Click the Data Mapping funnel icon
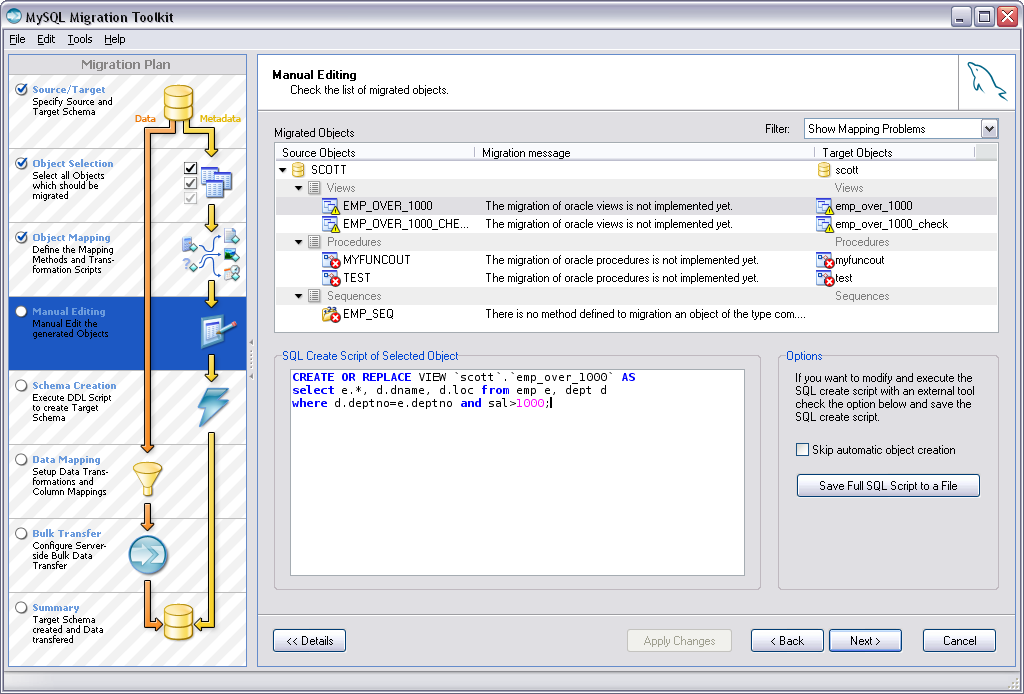1024x694 pixels. pos(147,479)
